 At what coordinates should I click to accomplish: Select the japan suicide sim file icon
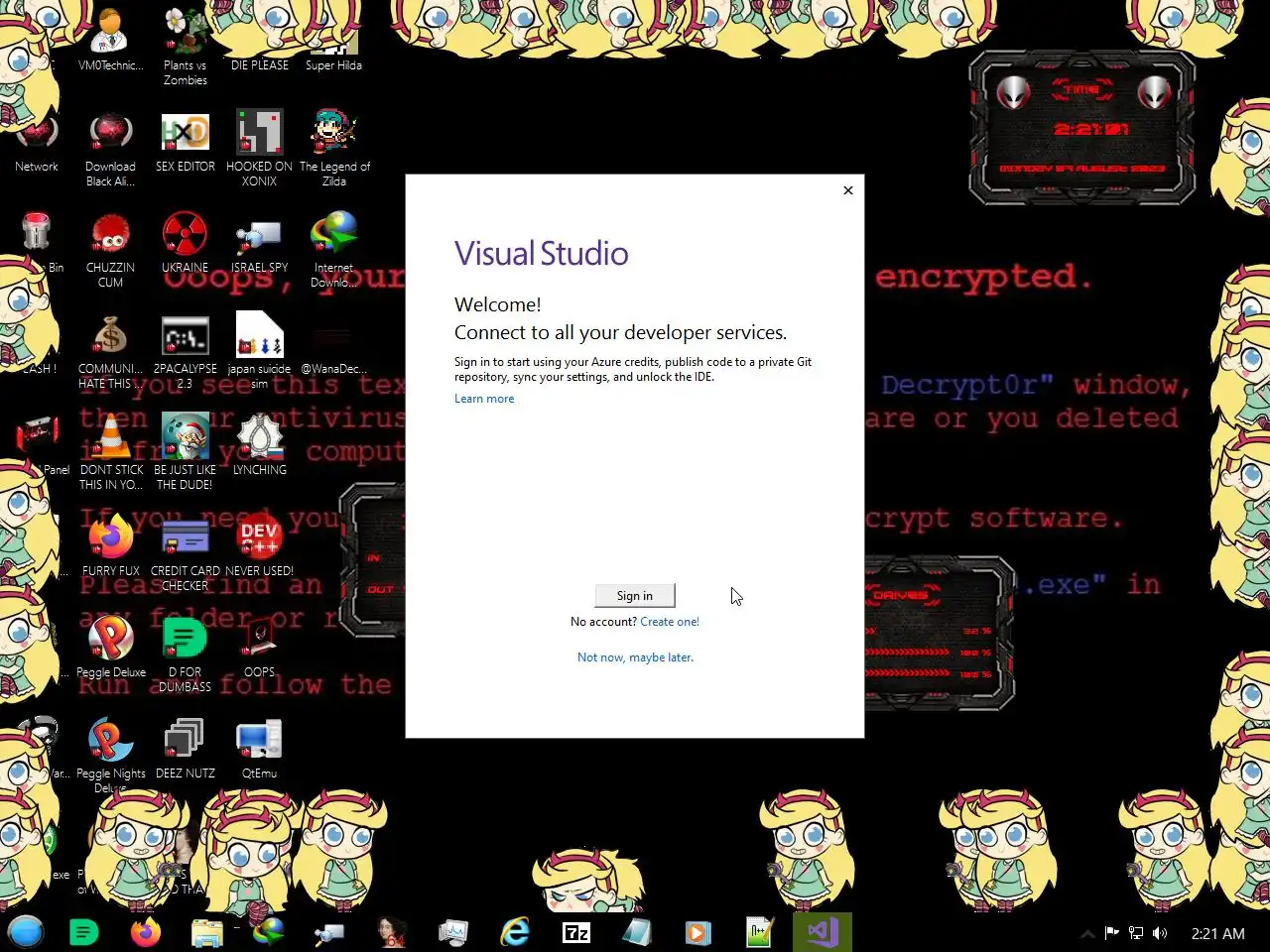(x=259, y=352)
